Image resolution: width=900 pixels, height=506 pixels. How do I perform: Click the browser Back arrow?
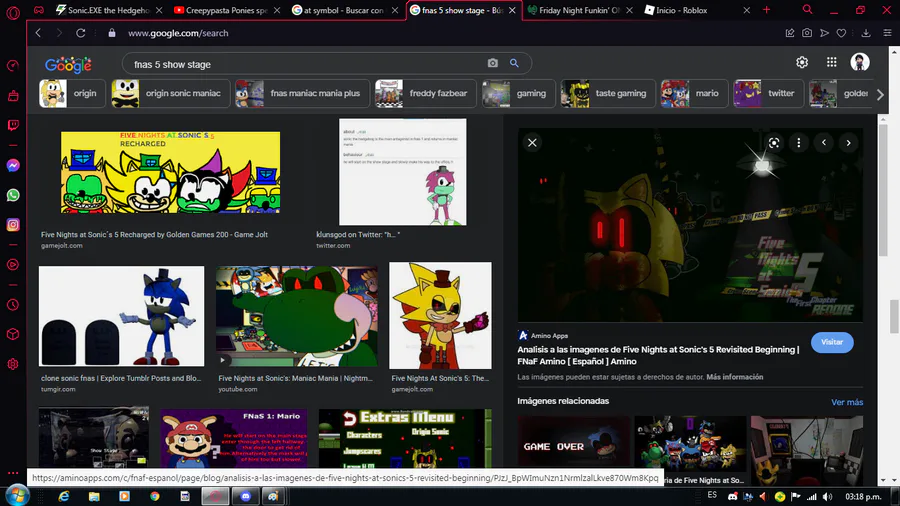click(x=38, y=33)
